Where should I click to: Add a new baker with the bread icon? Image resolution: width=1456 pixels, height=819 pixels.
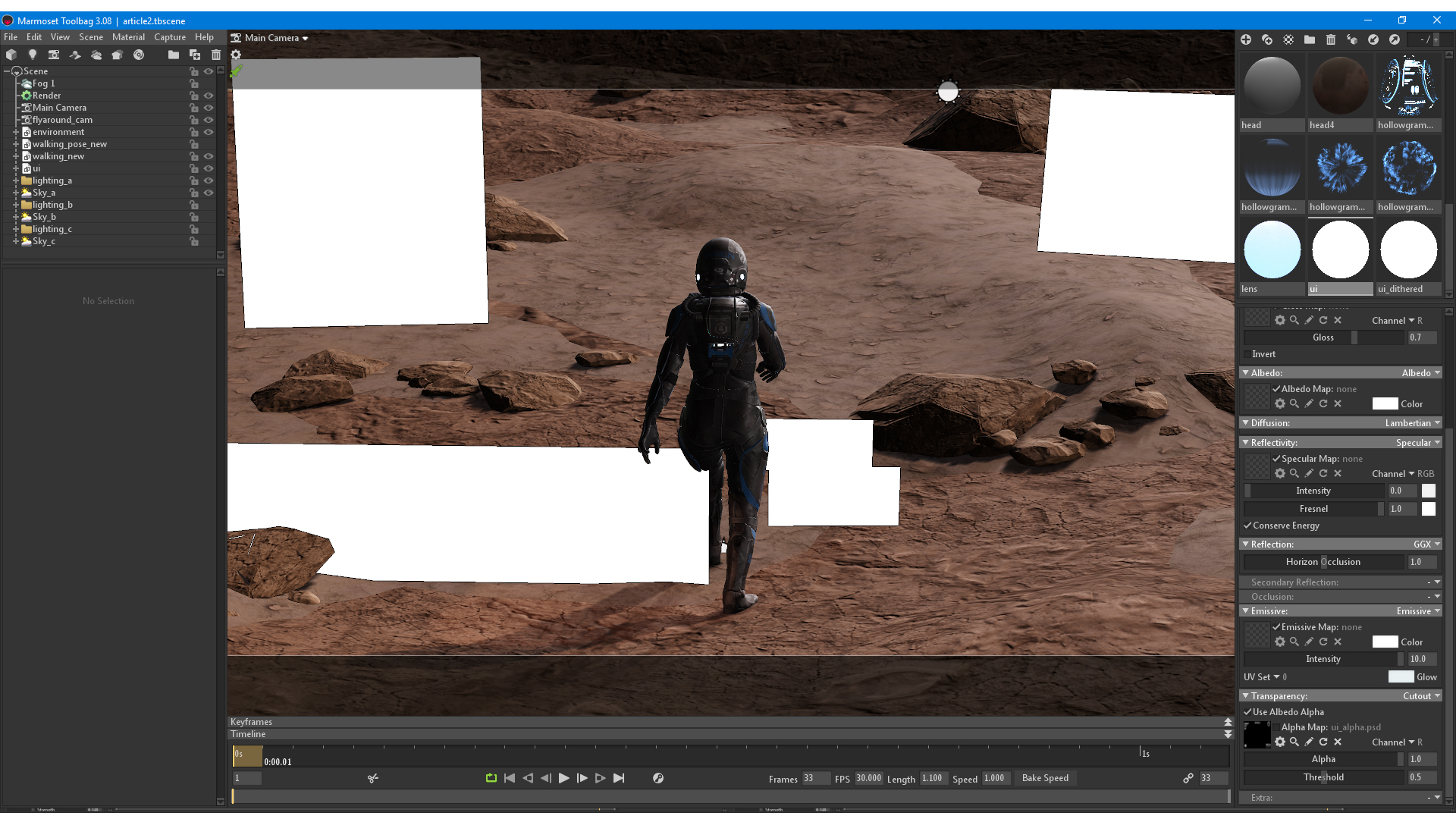(118, 55)
